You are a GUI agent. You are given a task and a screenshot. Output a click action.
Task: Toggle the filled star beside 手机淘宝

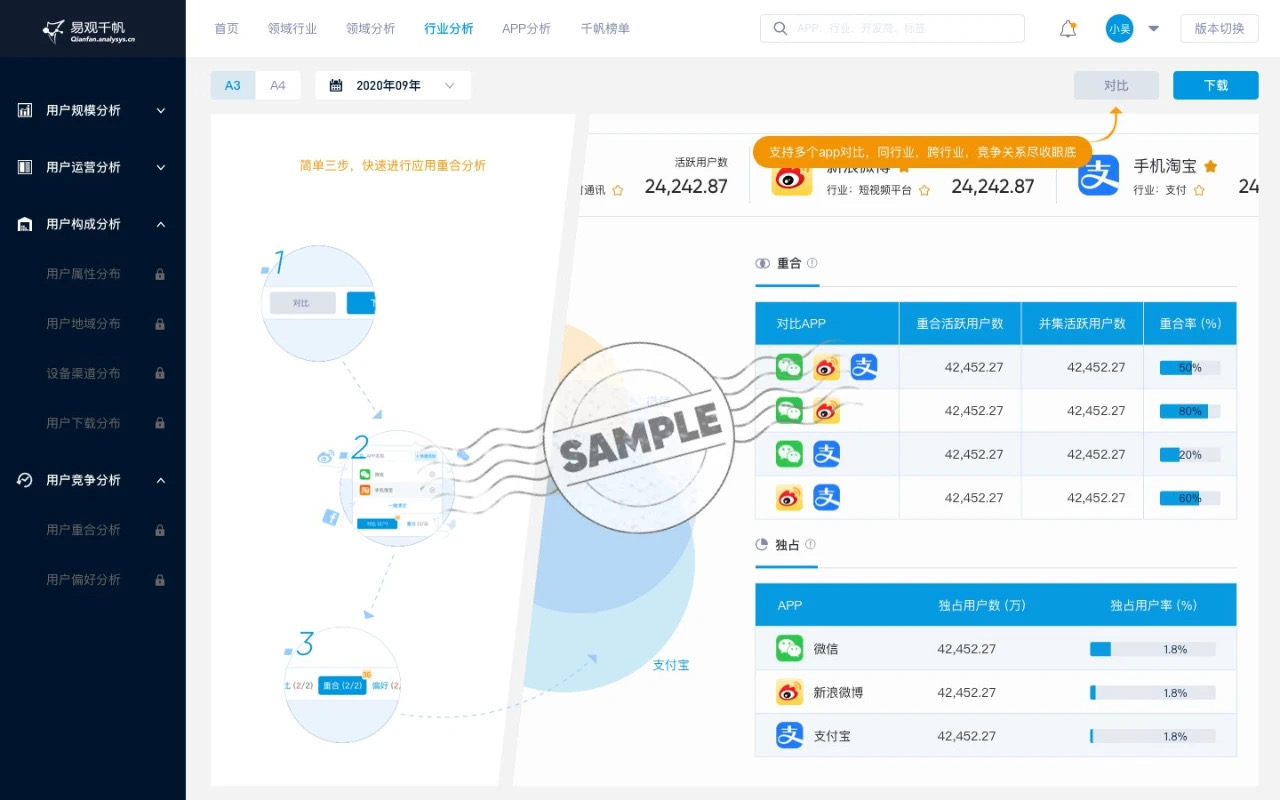click(x=1210, y=166)
